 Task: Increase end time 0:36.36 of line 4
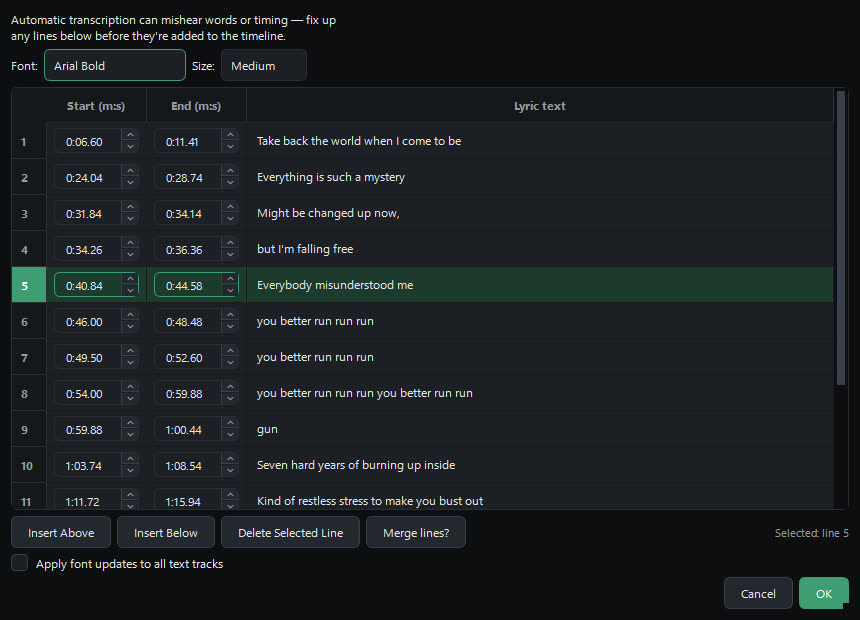tap(230, 243)
